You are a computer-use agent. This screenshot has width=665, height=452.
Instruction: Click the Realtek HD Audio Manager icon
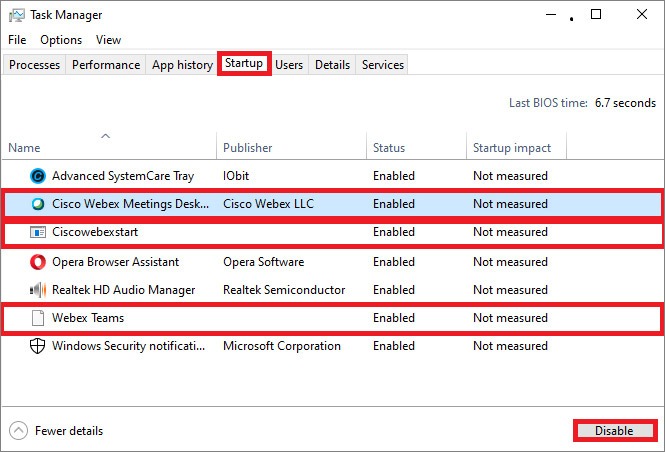coord(38,290)
